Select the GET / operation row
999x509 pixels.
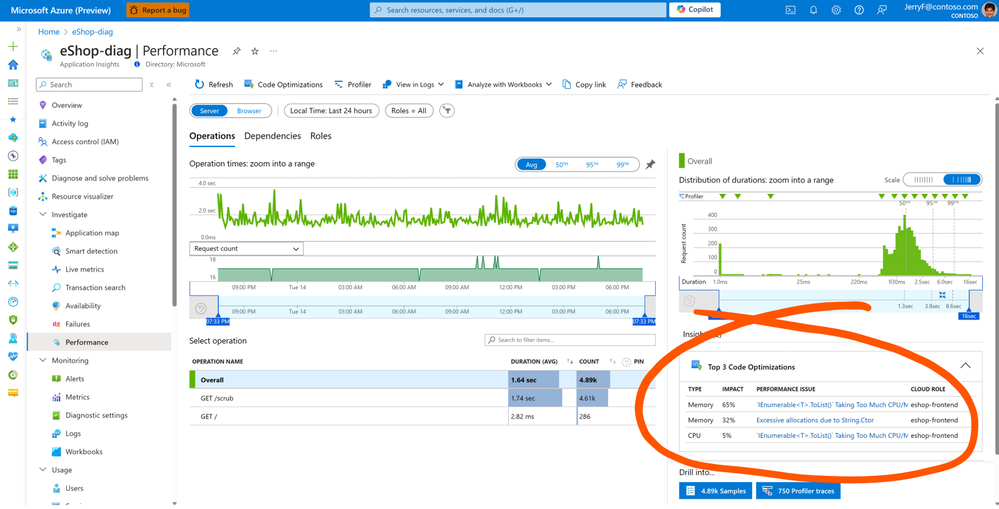(422, 417)
